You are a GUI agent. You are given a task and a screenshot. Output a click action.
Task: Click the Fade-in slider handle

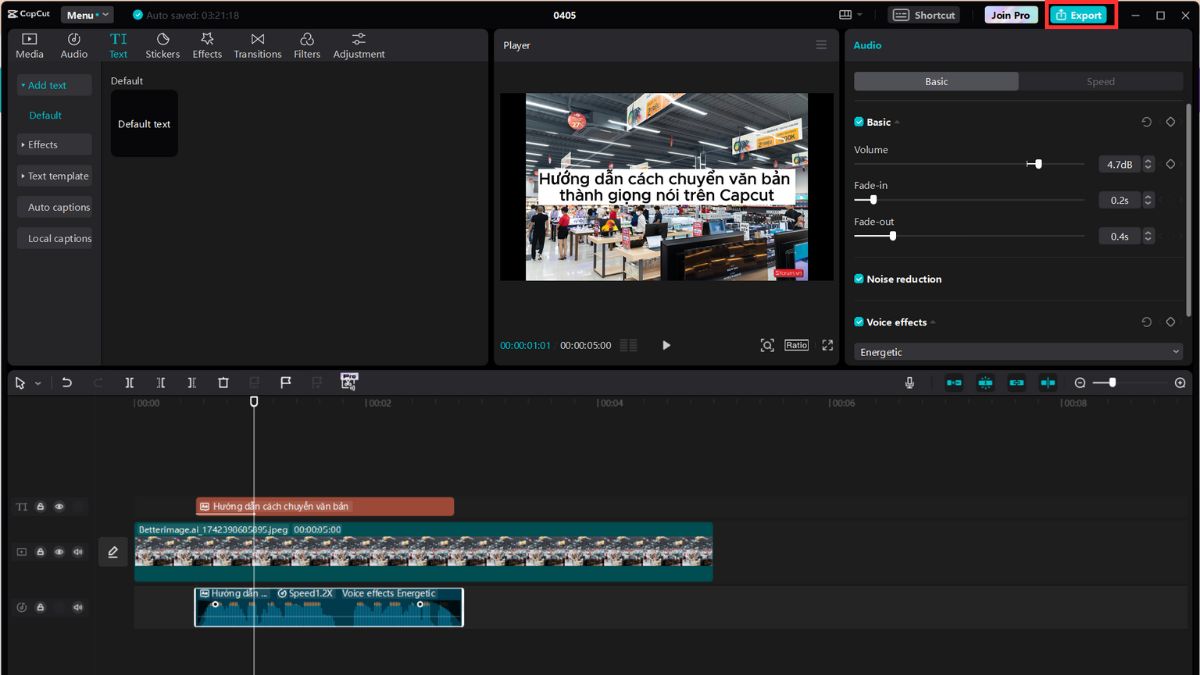point(873,200)
